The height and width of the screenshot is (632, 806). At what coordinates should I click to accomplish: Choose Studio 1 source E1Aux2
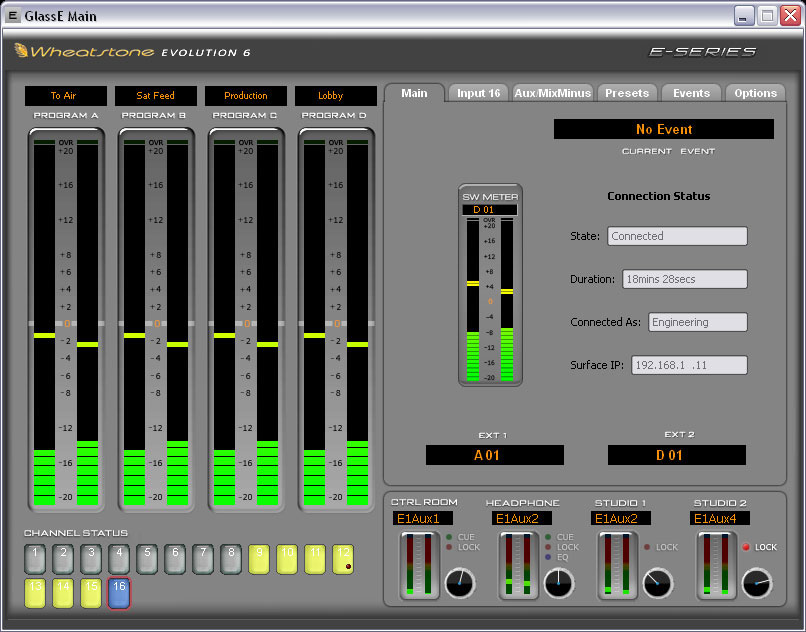620,518
